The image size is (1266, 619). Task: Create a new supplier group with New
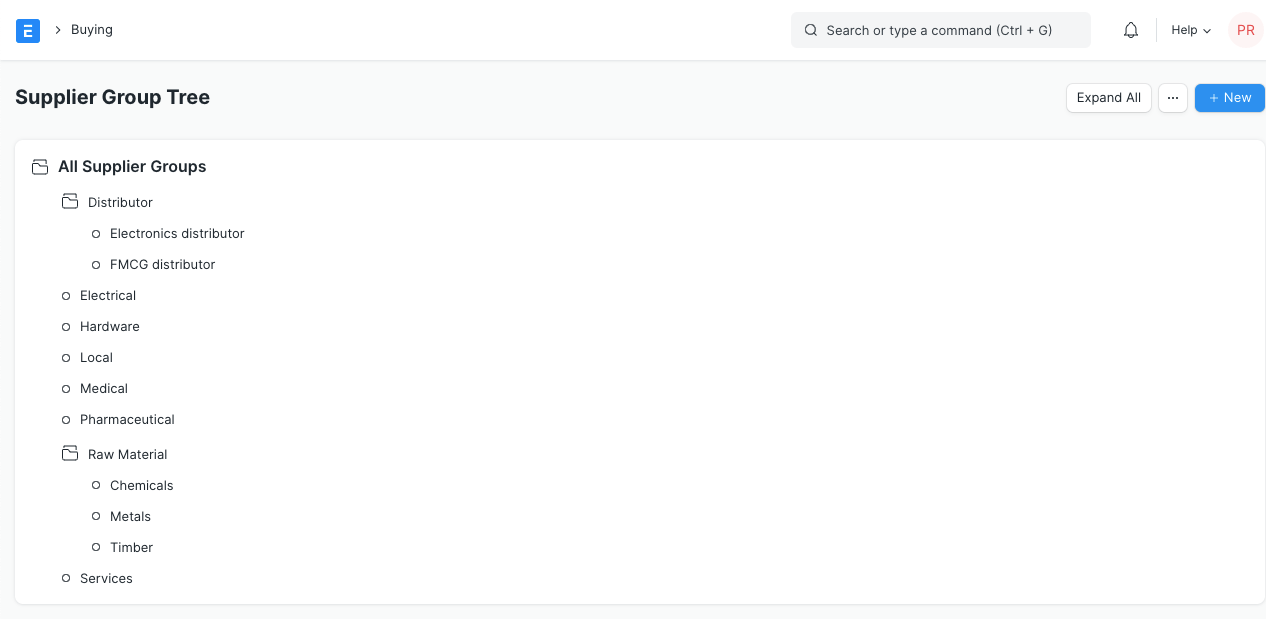click(x=1229, y=98)
